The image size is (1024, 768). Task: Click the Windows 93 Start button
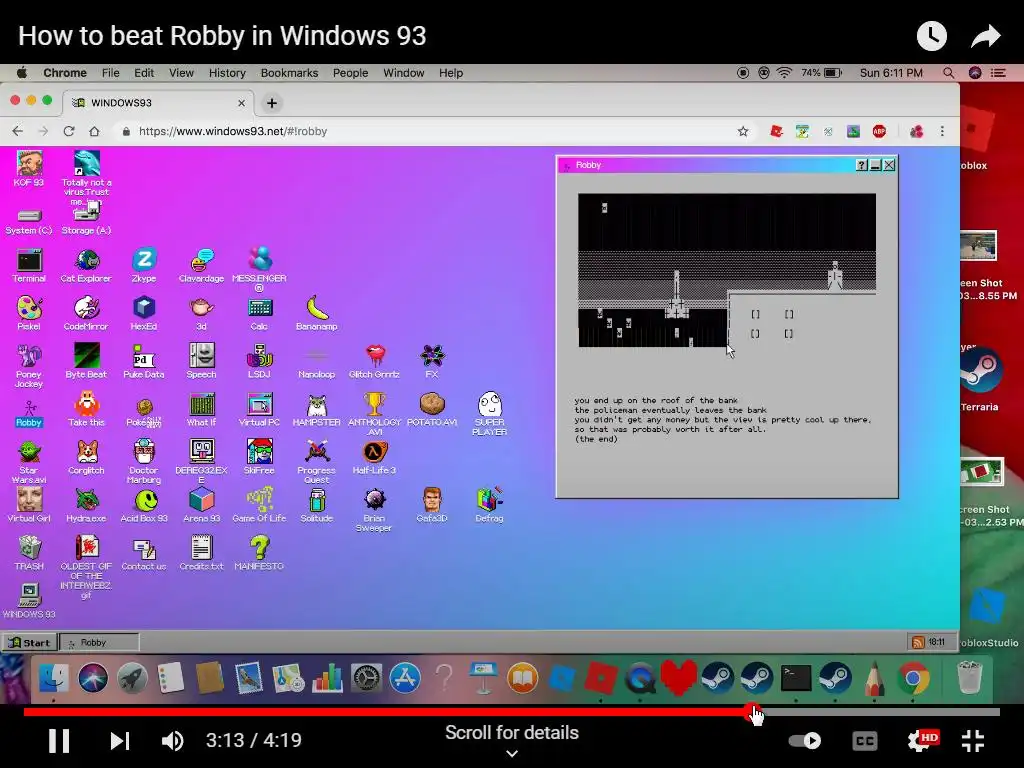pos(29,643)
